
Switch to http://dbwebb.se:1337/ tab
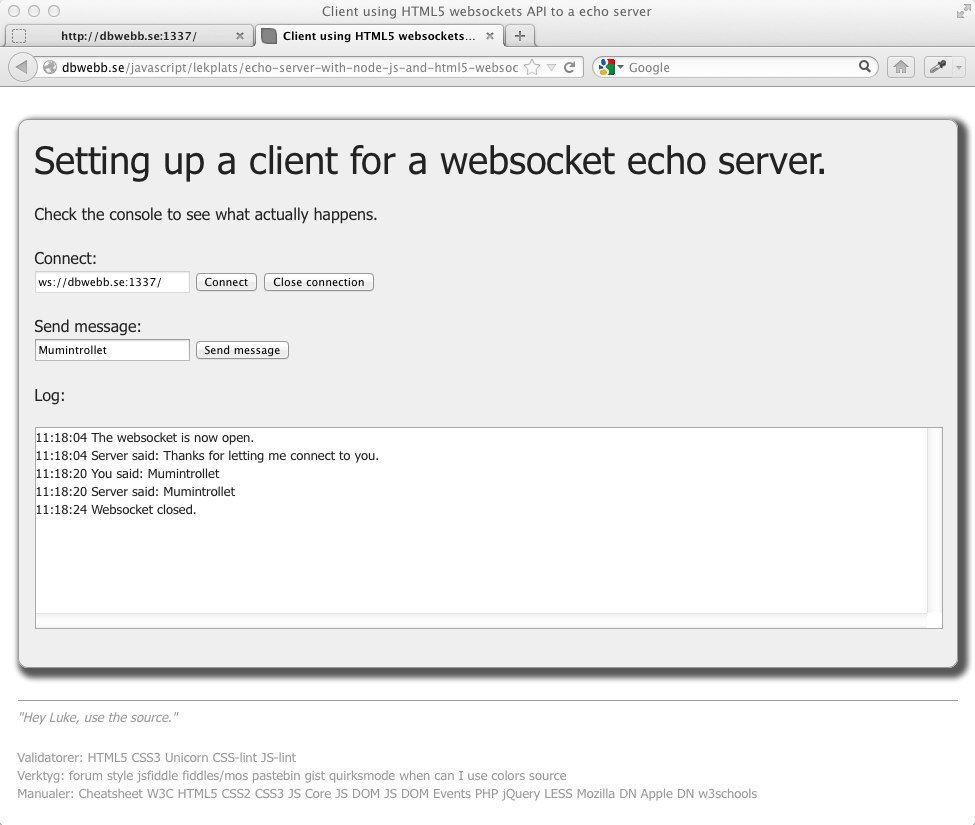click(129, 36)
